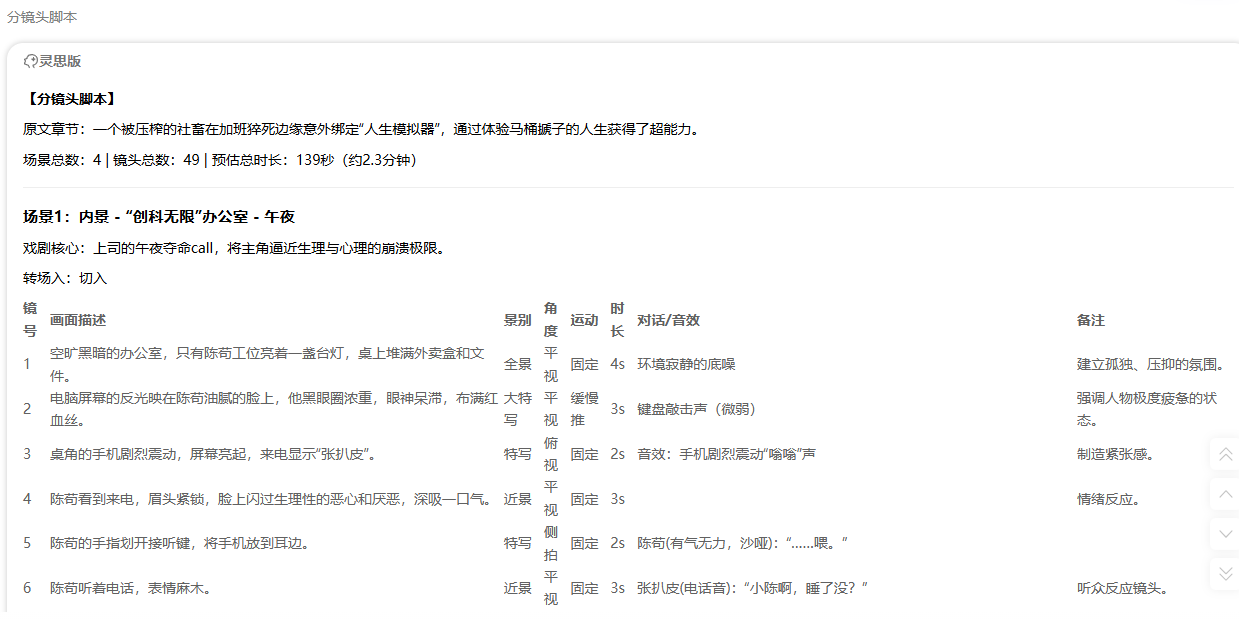The height and width of the screenshot is (621, 1239).
Task: Click the 侧拍 angle cell
Action: tap(551, 543)
